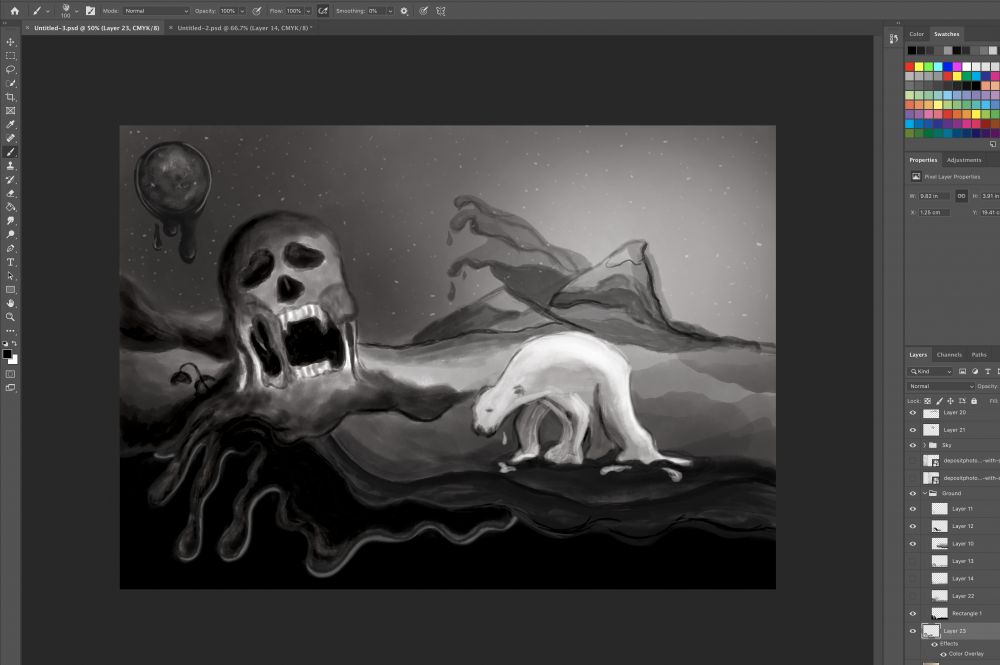Open the Adjustments panel tab

pos(964,160)
